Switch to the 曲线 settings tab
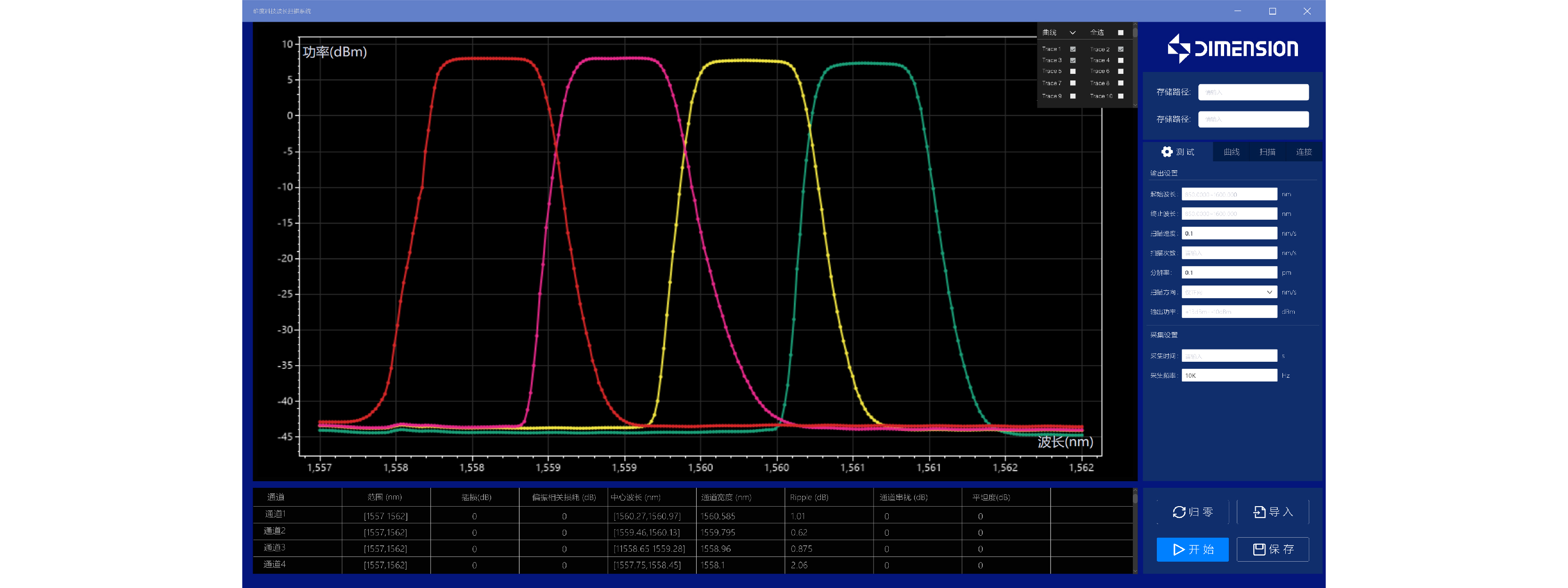Image resolution: width=1568 pixels, height=588 pixels. 1231,152
